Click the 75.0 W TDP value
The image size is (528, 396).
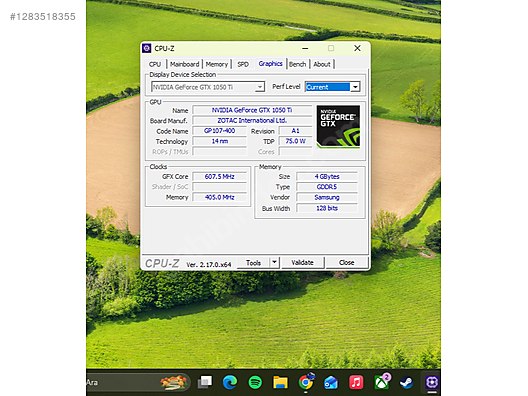(x=295, y=141)
